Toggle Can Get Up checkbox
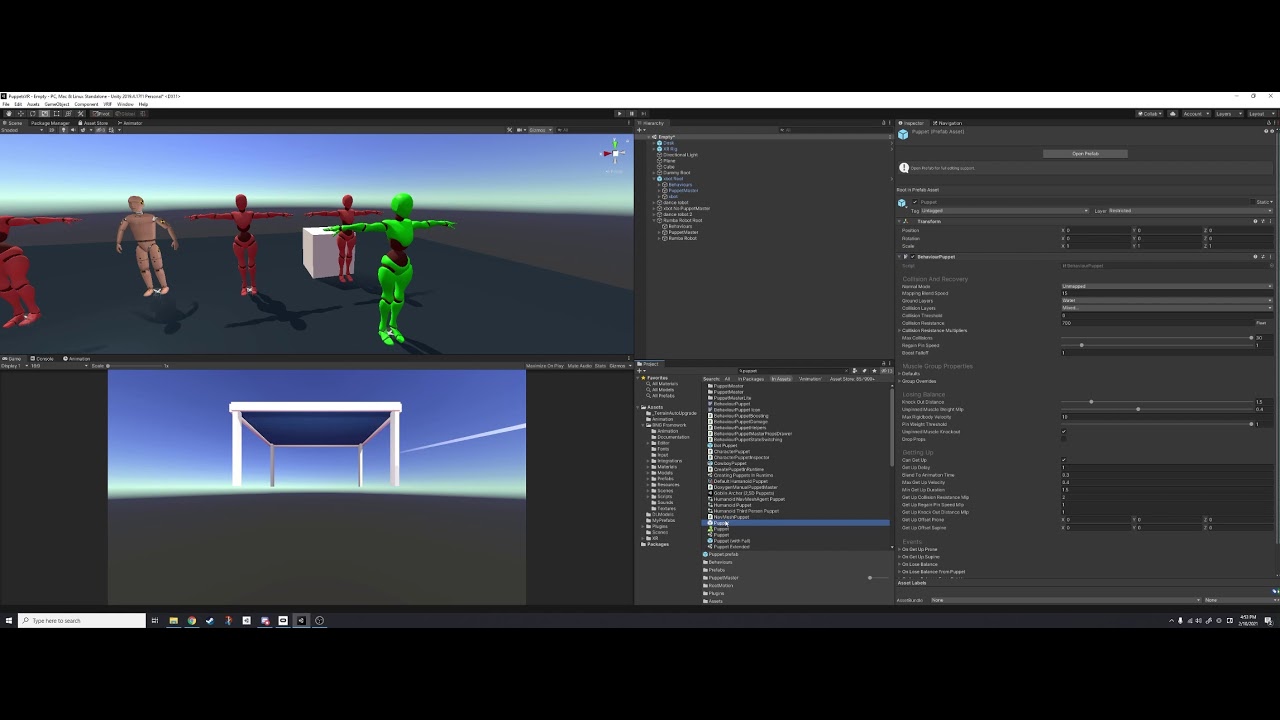The width and height of the screenshot is (1280, 720). point(1064,460)
